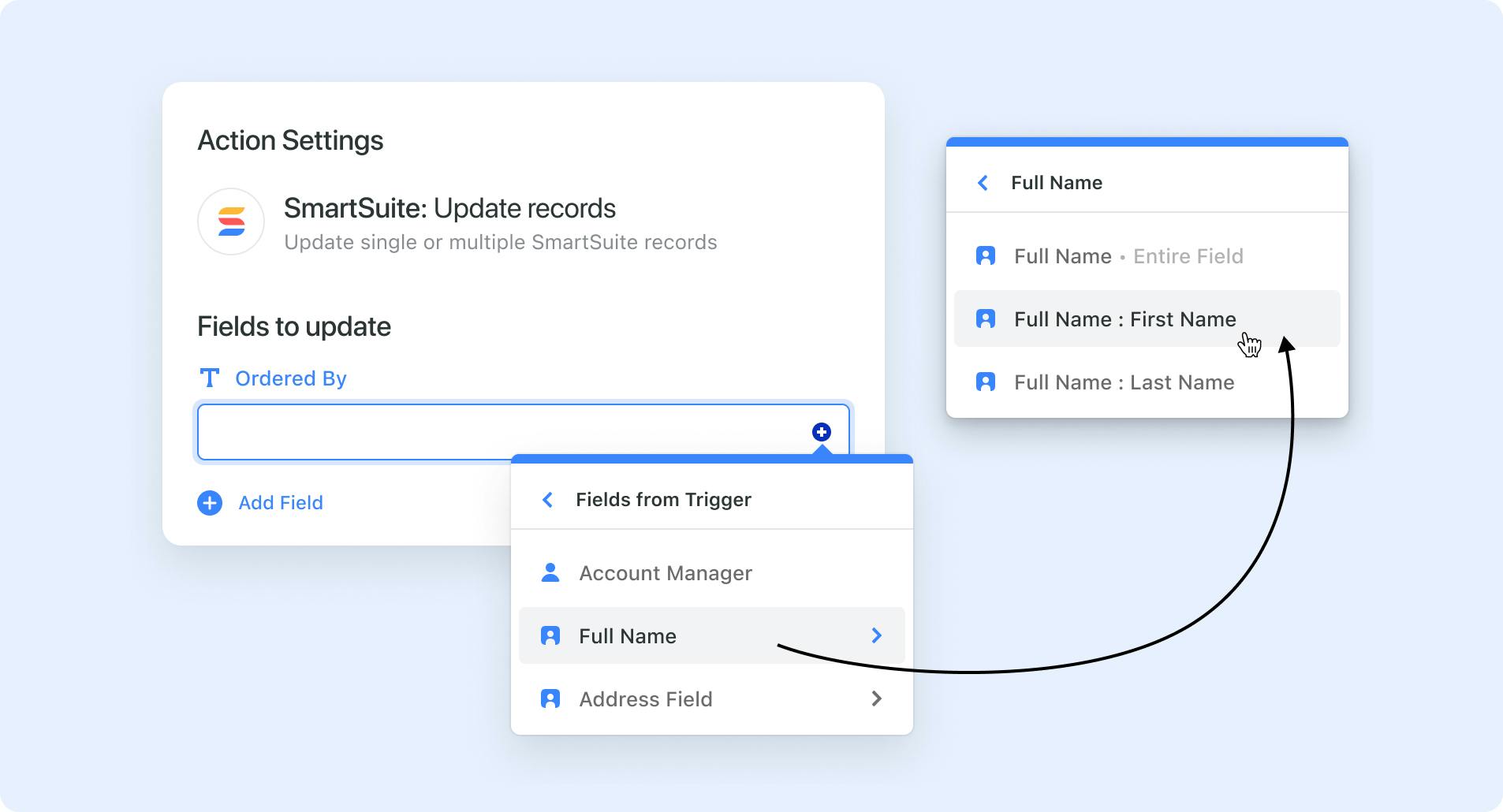1503x812 pixels.
Task: Click the icon next to Full Name Entire Field
Action: pos(986,255)
